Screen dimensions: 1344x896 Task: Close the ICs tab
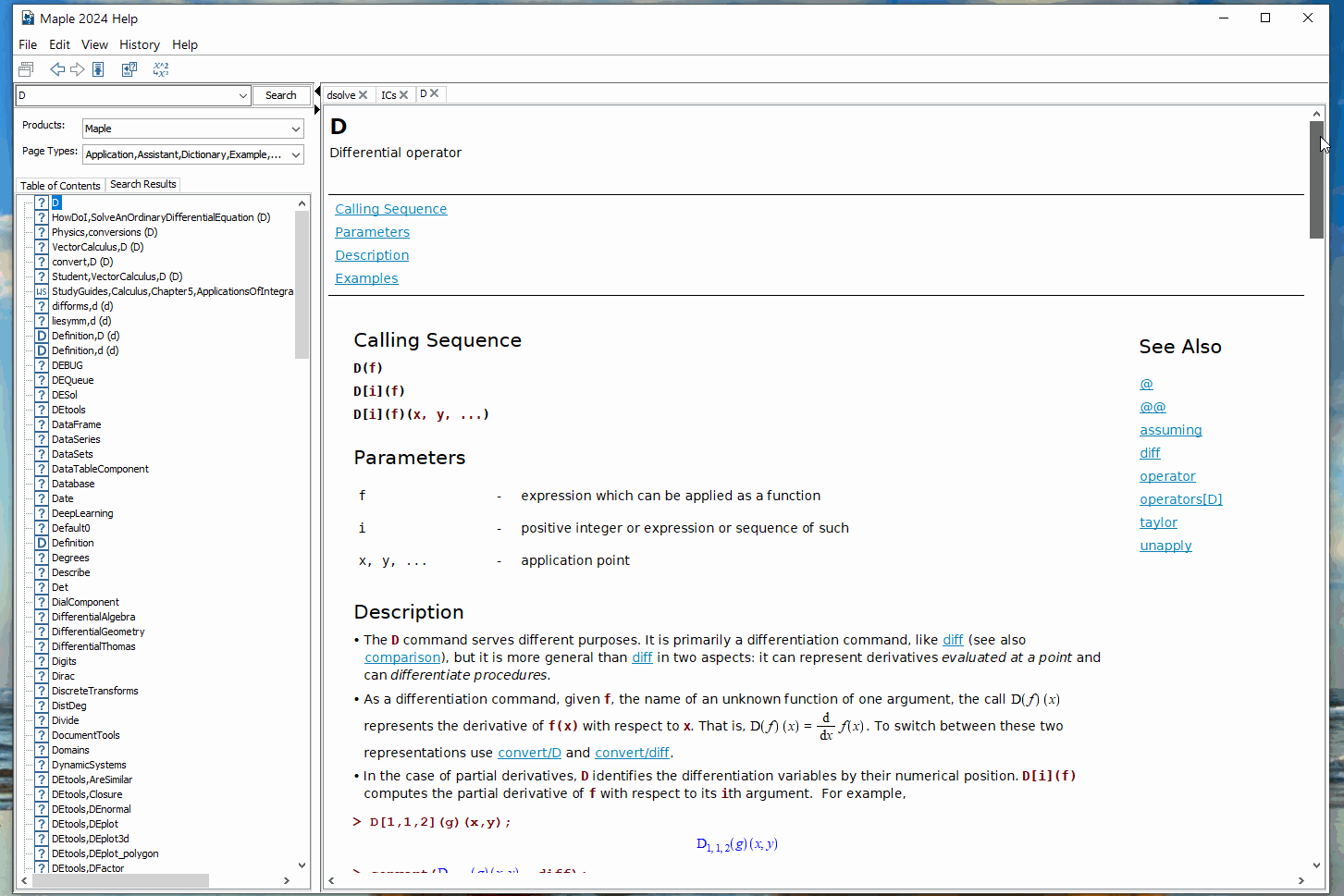tap(403, 95)
